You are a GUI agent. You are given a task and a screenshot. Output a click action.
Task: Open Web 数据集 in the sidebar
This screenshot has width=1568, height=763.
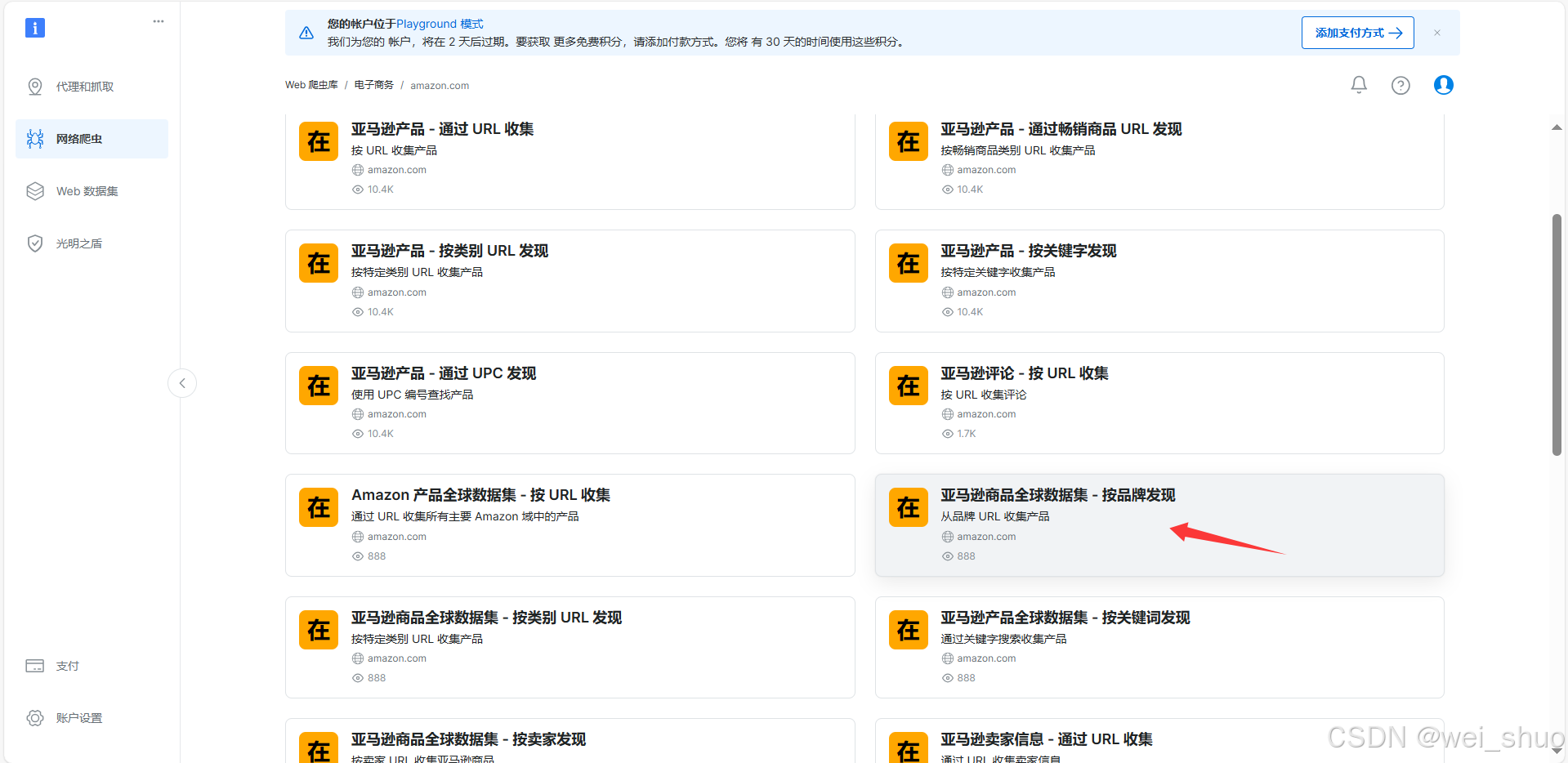point(92,191)
